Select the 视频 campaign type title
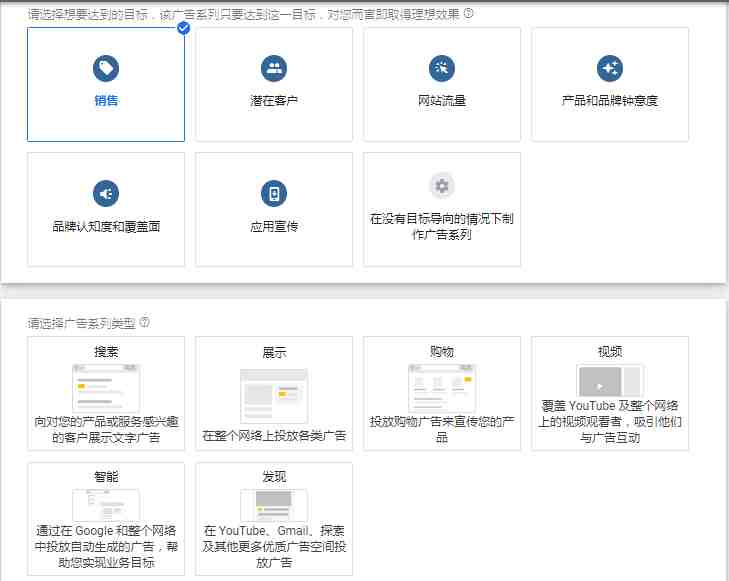 (x=610, y=352)
